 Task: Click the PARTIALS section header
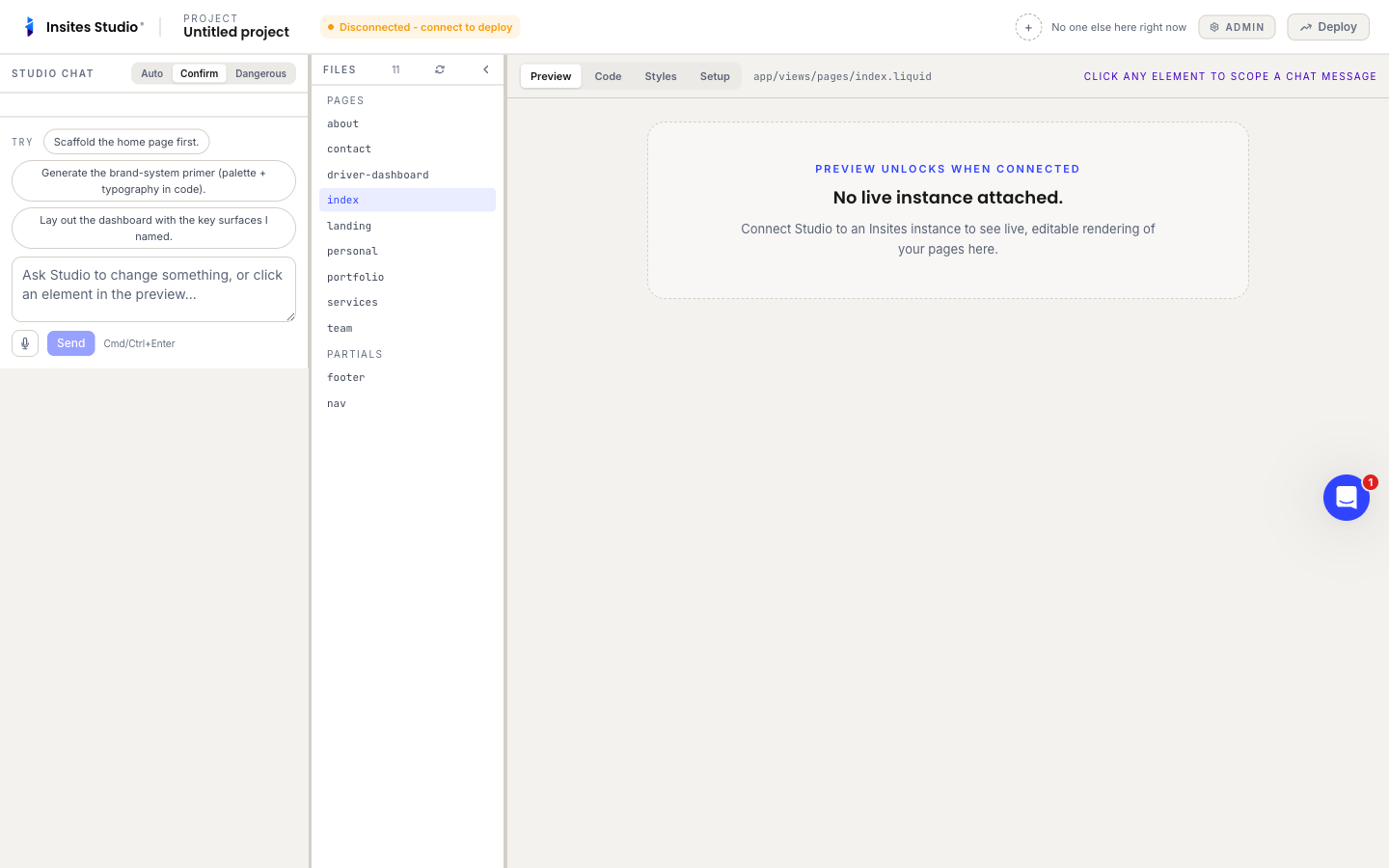(355, 354)
